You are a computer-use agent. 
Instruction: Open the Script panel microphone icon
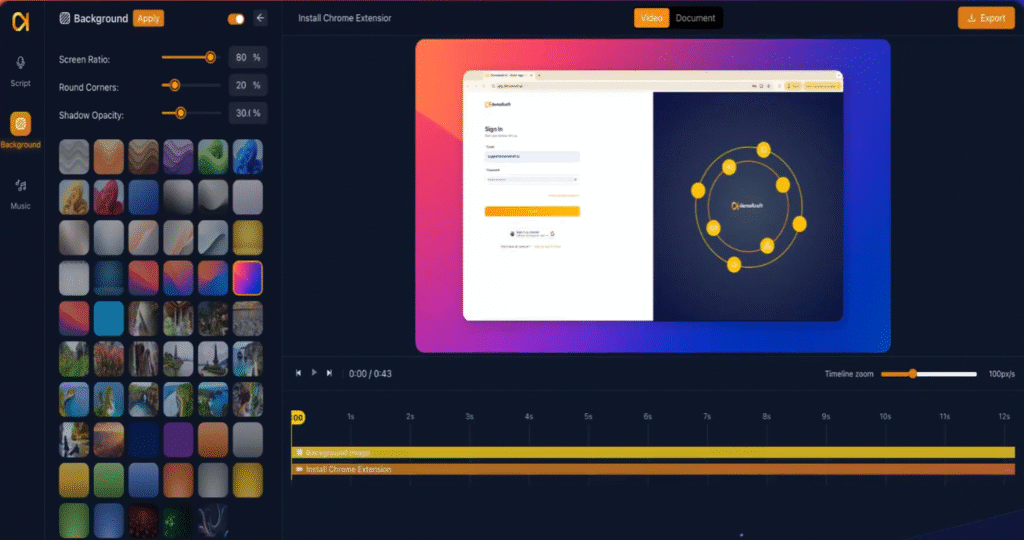(21, 64)
